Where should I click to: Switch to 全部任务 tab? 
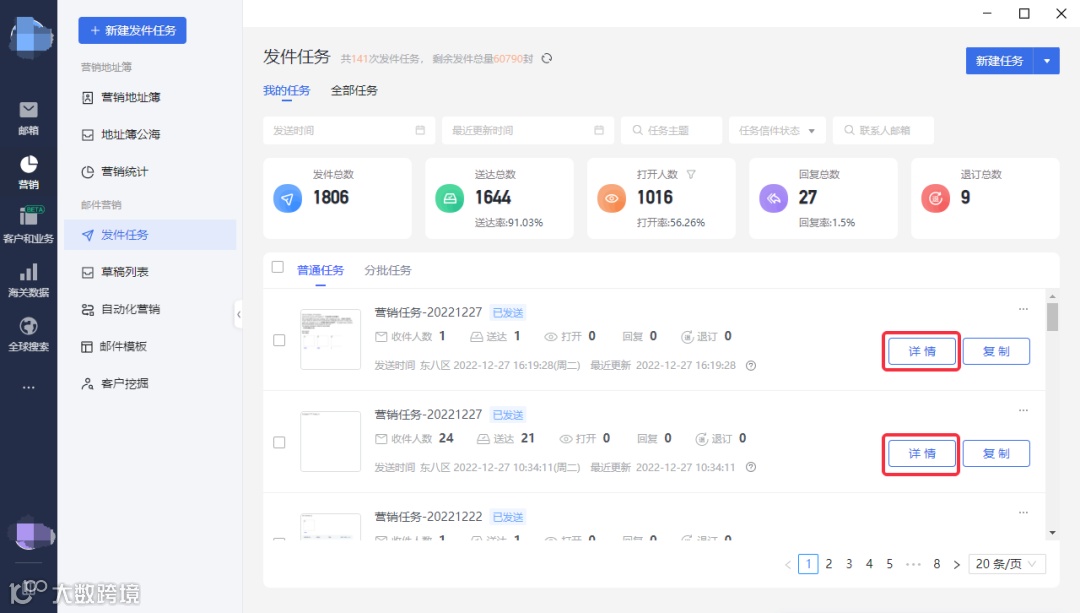pos(354,90)
